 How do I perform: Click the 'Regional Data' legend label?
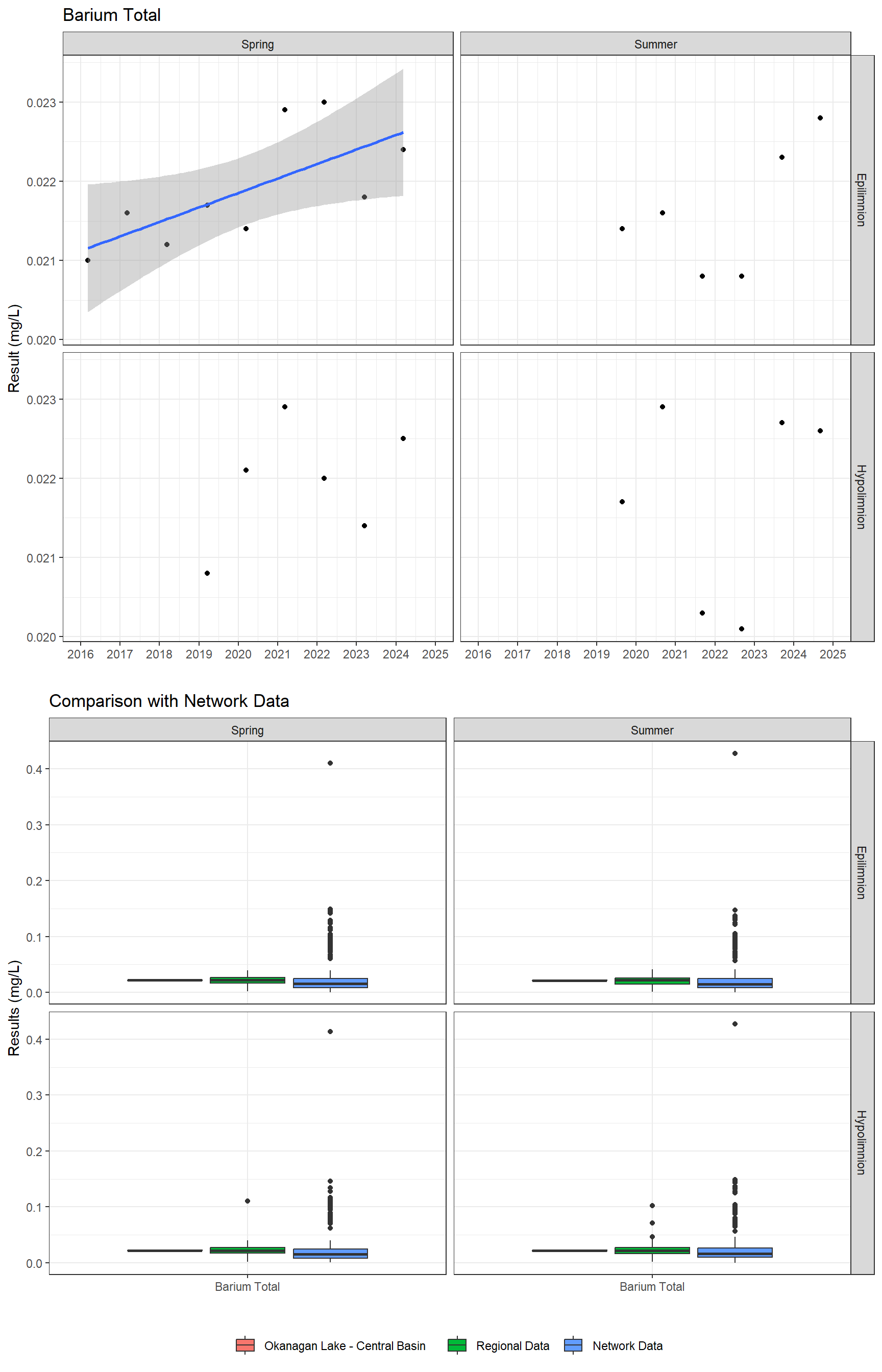click(x=512, y=1345)
